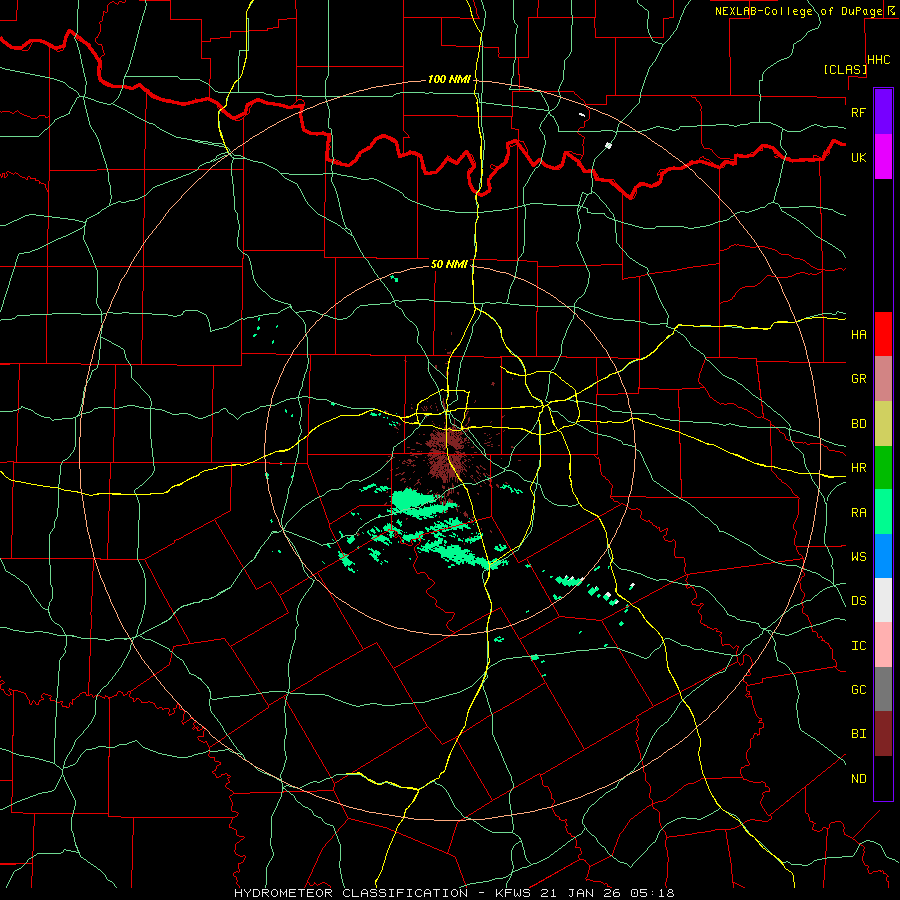This screenshot has width=900, height=900.
Task: Select the GC legend label
Action: 859,690
